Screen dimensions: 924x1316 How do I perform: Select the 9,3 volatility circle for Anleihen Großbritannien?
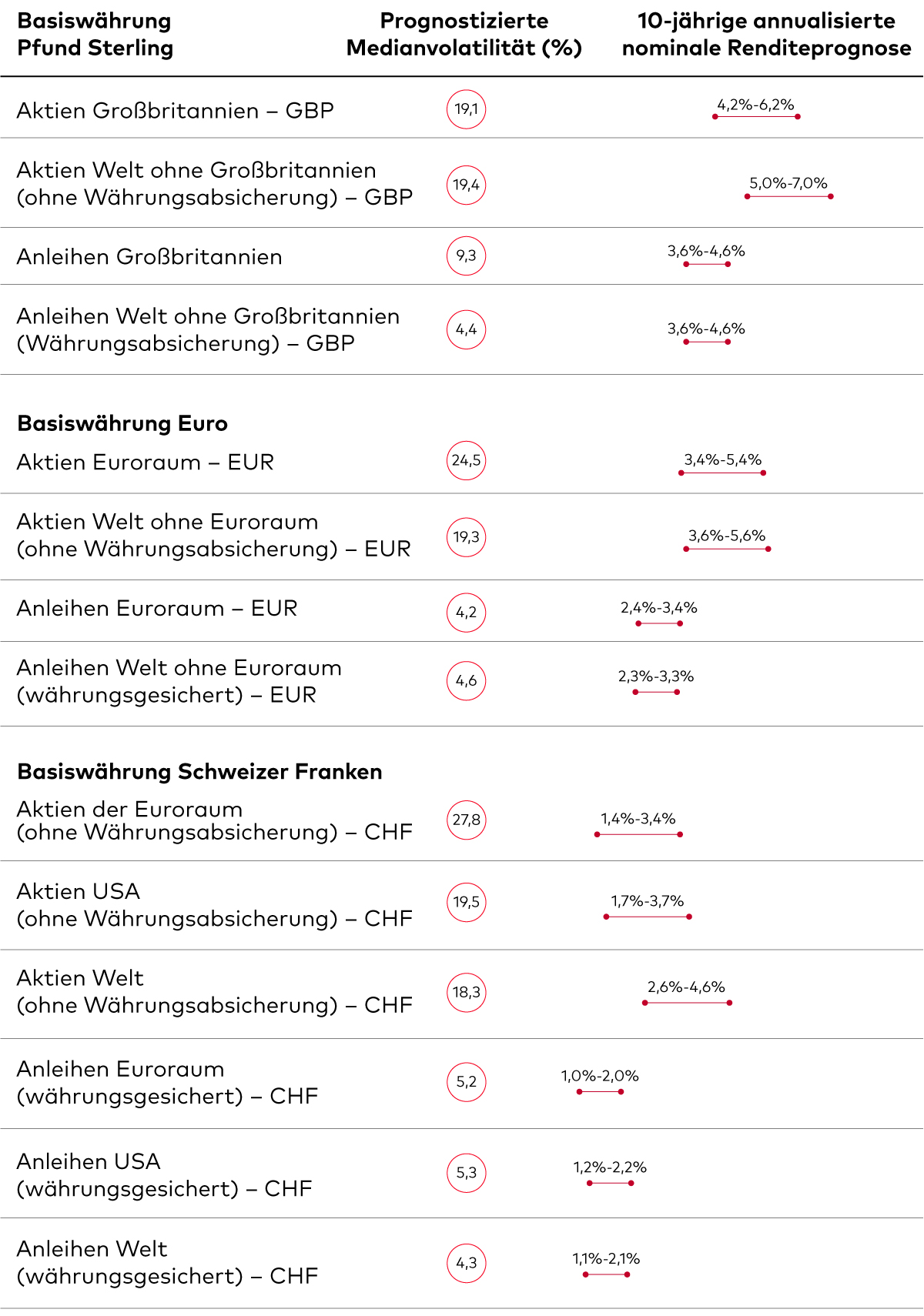pyautogui.click(x=466, y=256)
